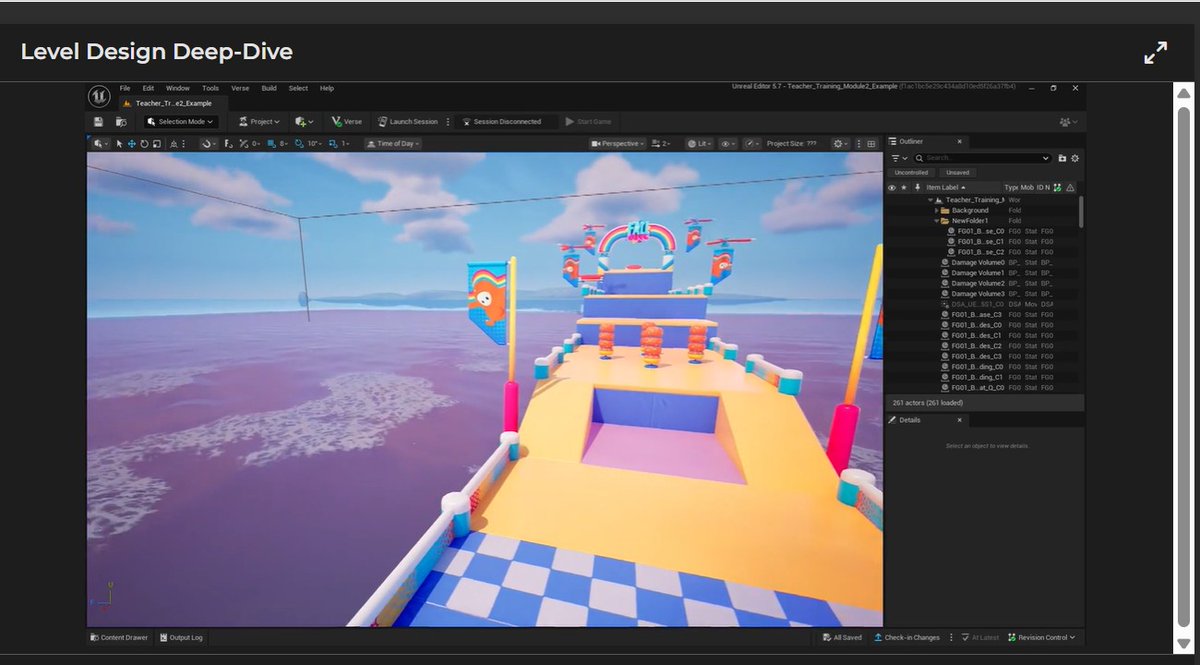The image size is (1200, 665).
Task: Open the Window menu
Action: coord(177,88)
